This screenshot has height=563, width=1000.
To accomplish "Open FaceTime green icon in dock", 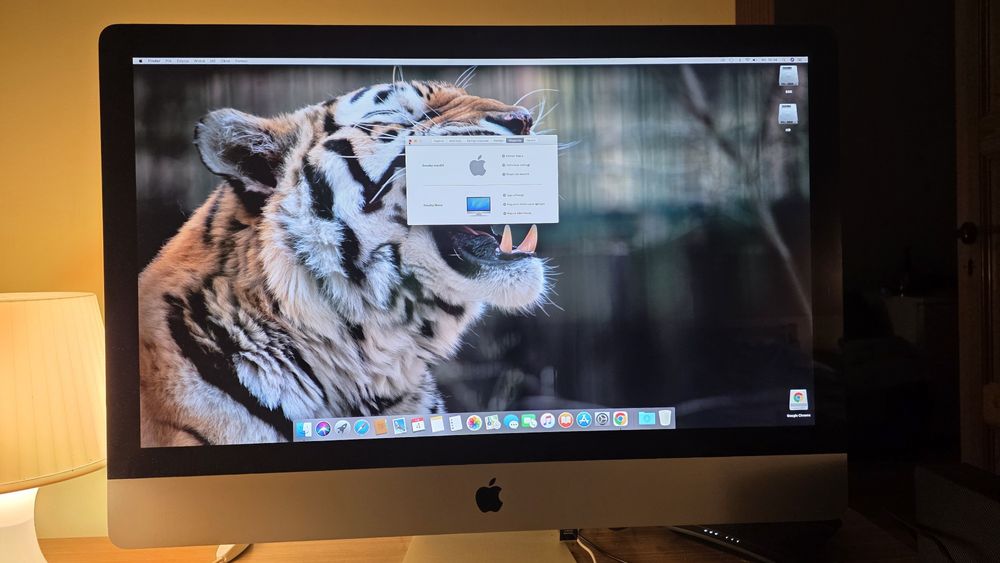I will [x=529, y=421].
